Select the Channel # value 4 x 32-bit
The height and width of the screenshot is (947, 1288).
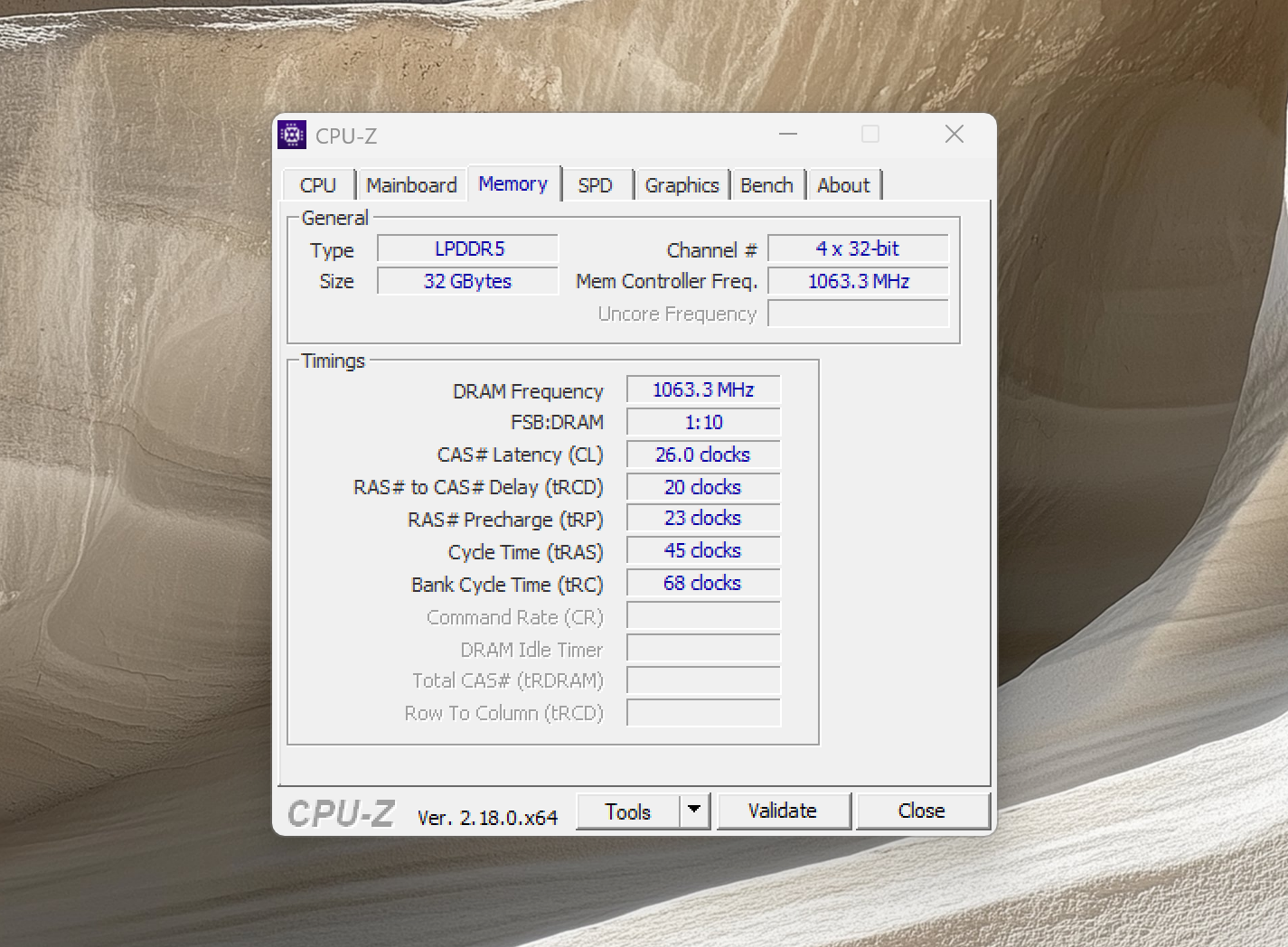coord(858,248)
